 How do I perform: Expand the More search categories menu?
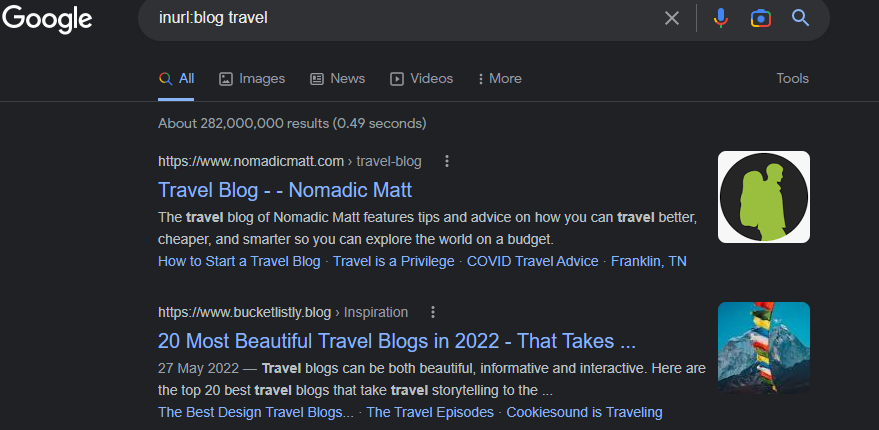499,78
